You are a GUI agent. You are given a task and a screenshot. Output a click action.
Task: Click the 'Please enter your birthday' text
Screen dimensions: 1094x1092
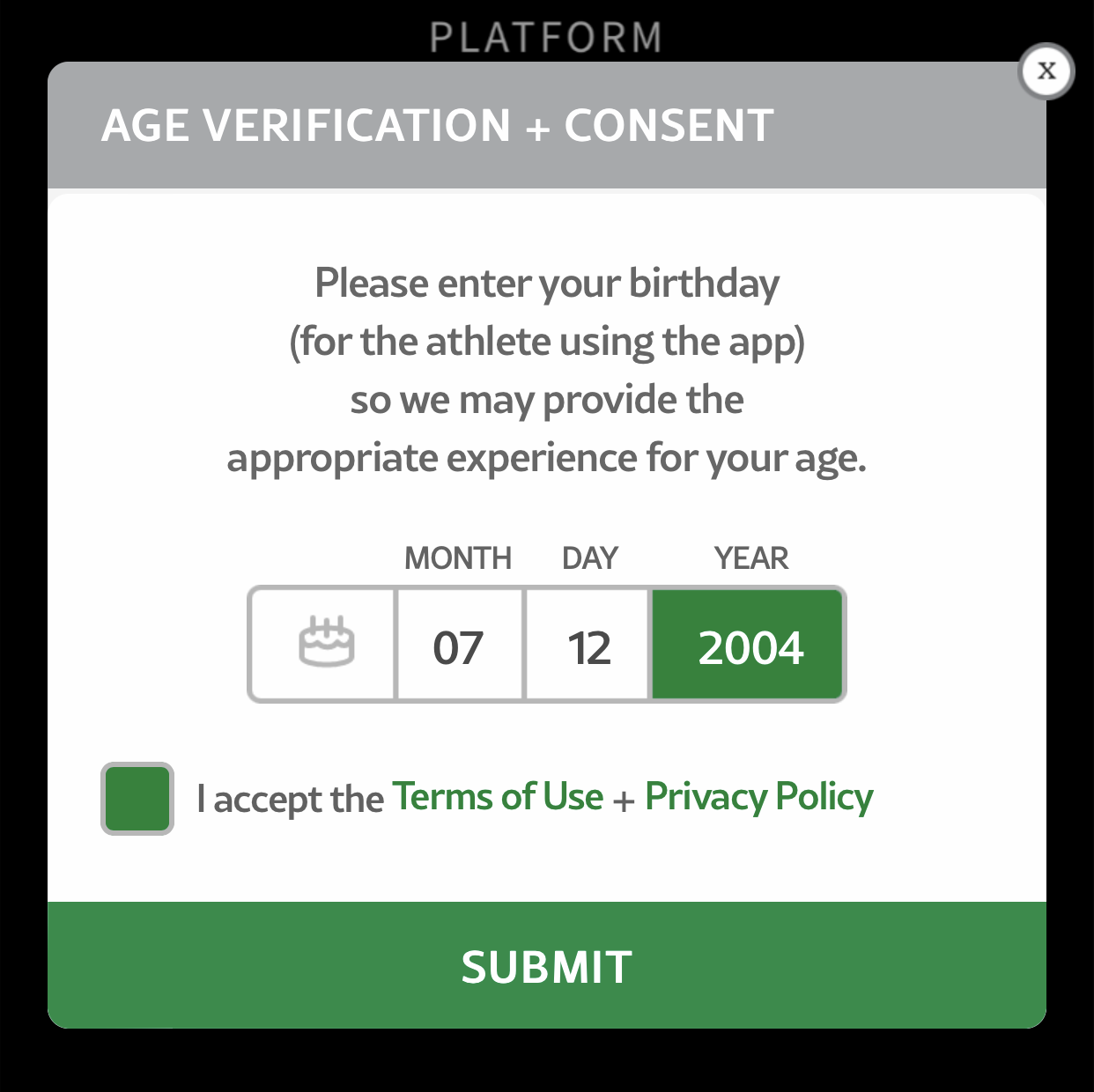pos(547,284)
